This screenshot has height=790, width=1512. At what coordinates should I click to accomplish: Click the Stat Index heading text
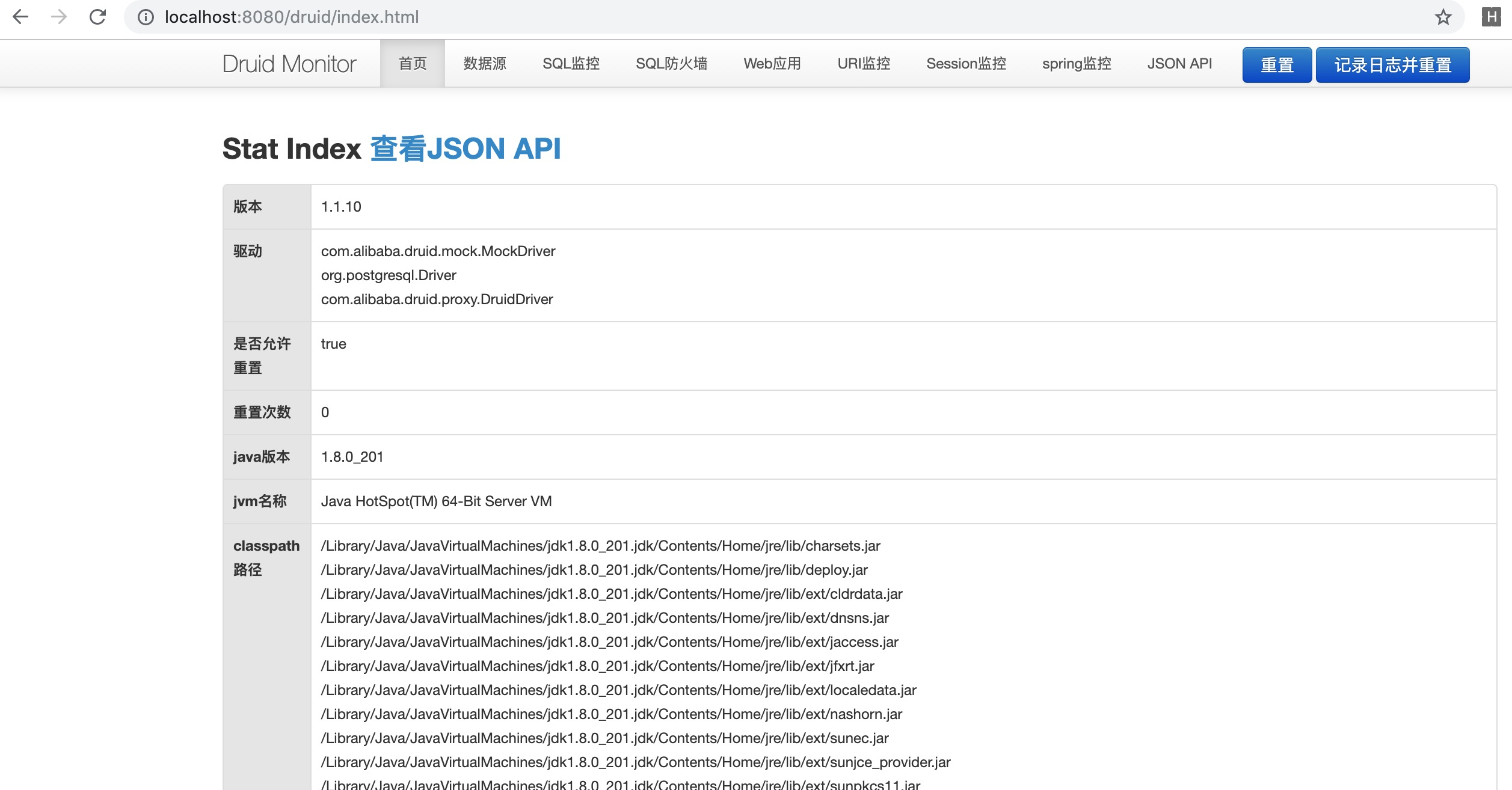[292, 149]
